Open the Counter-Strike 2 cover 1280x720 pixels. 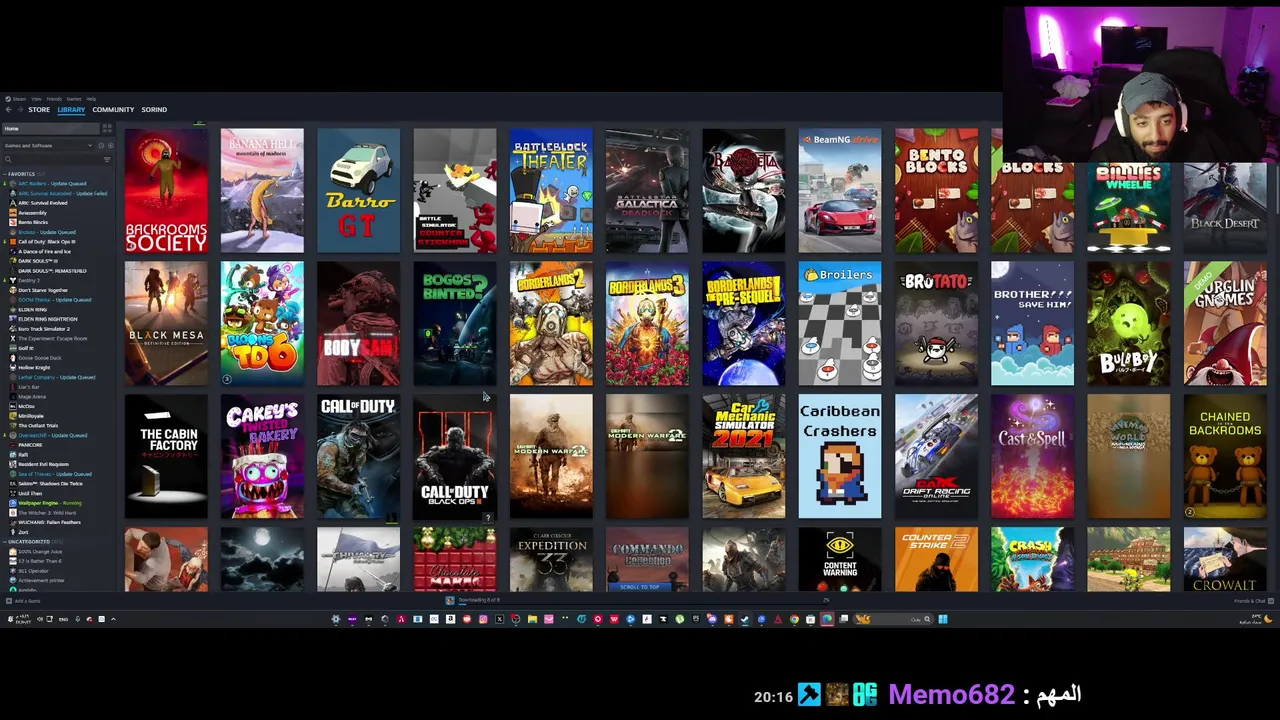point(936,559)
